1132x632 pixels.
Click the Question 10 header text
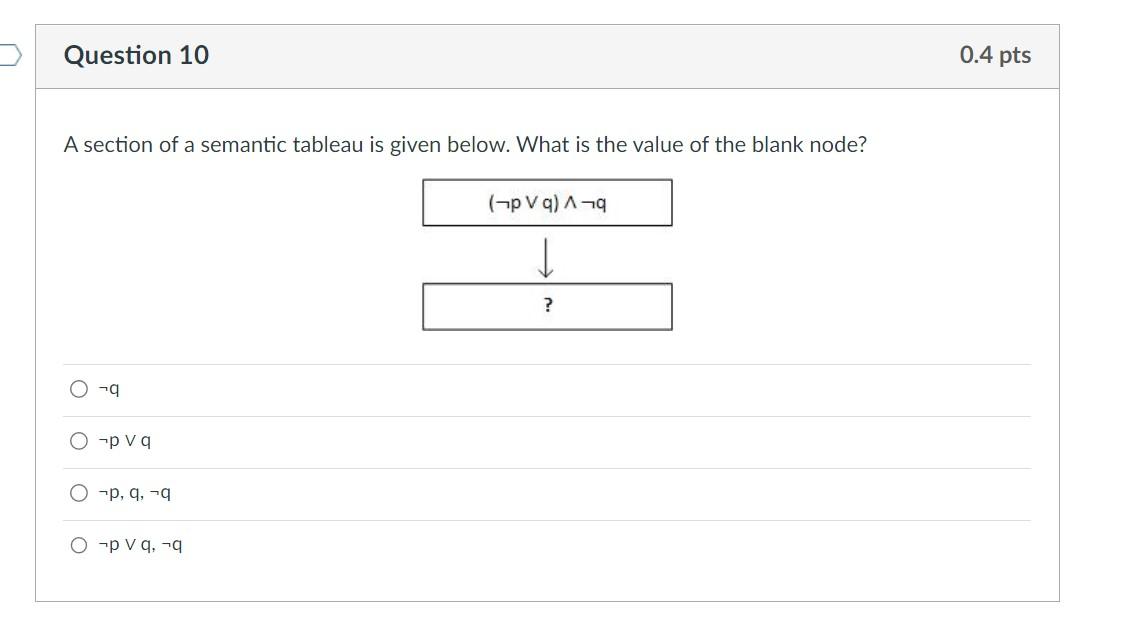click(x=138, y=55)
